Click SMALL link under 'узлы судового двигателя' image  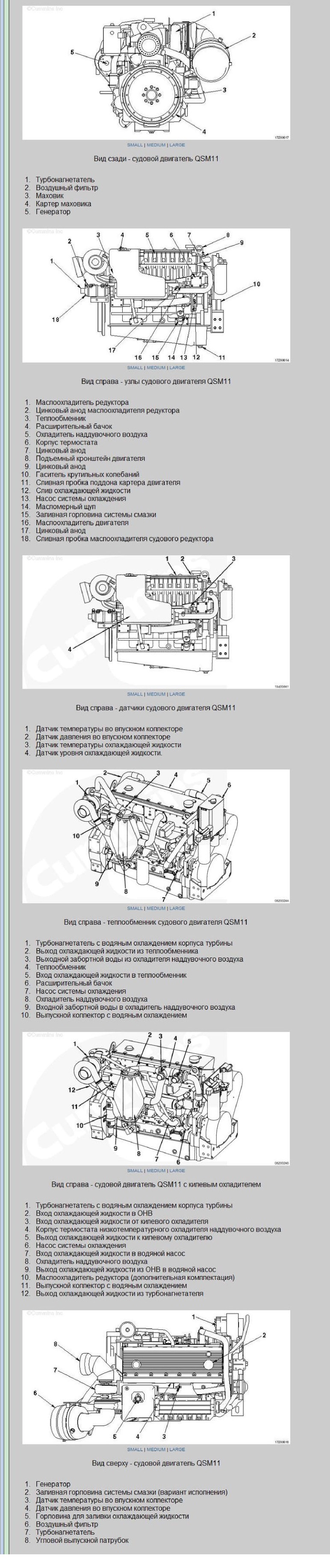tap(135, 368)
